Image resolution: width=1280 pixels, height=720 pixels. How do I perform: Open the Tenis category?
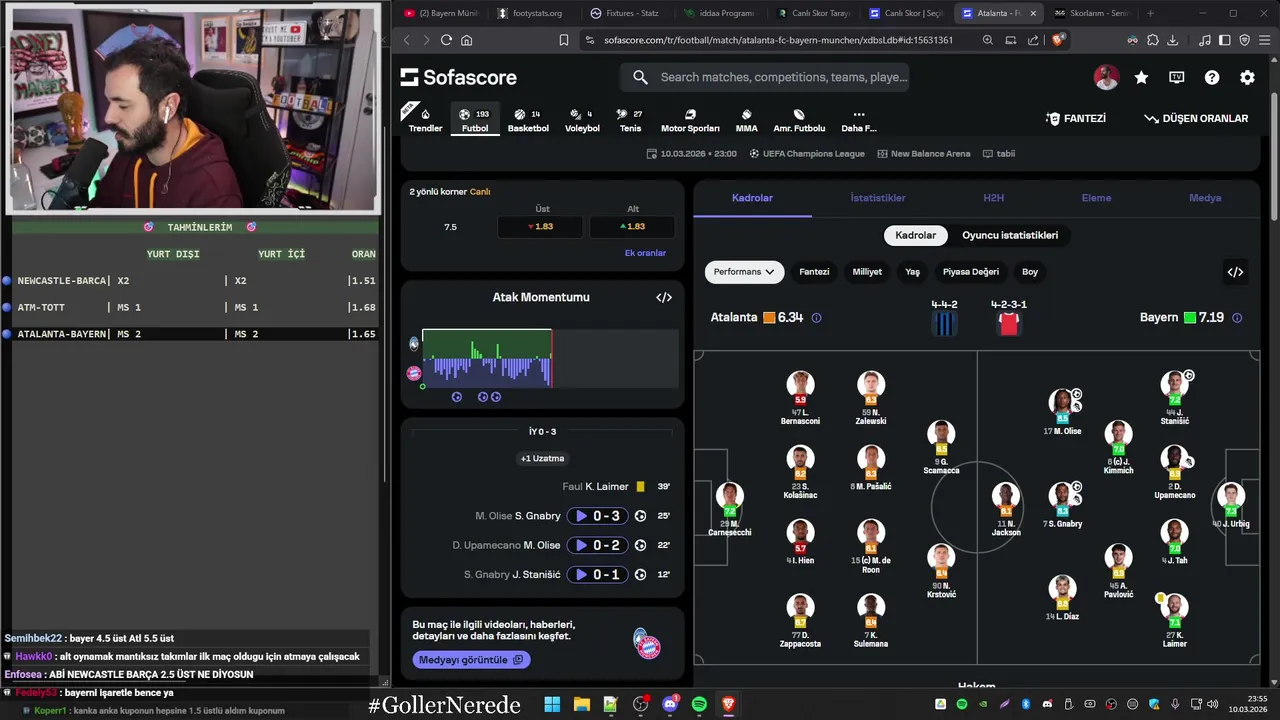pos(630,120)
